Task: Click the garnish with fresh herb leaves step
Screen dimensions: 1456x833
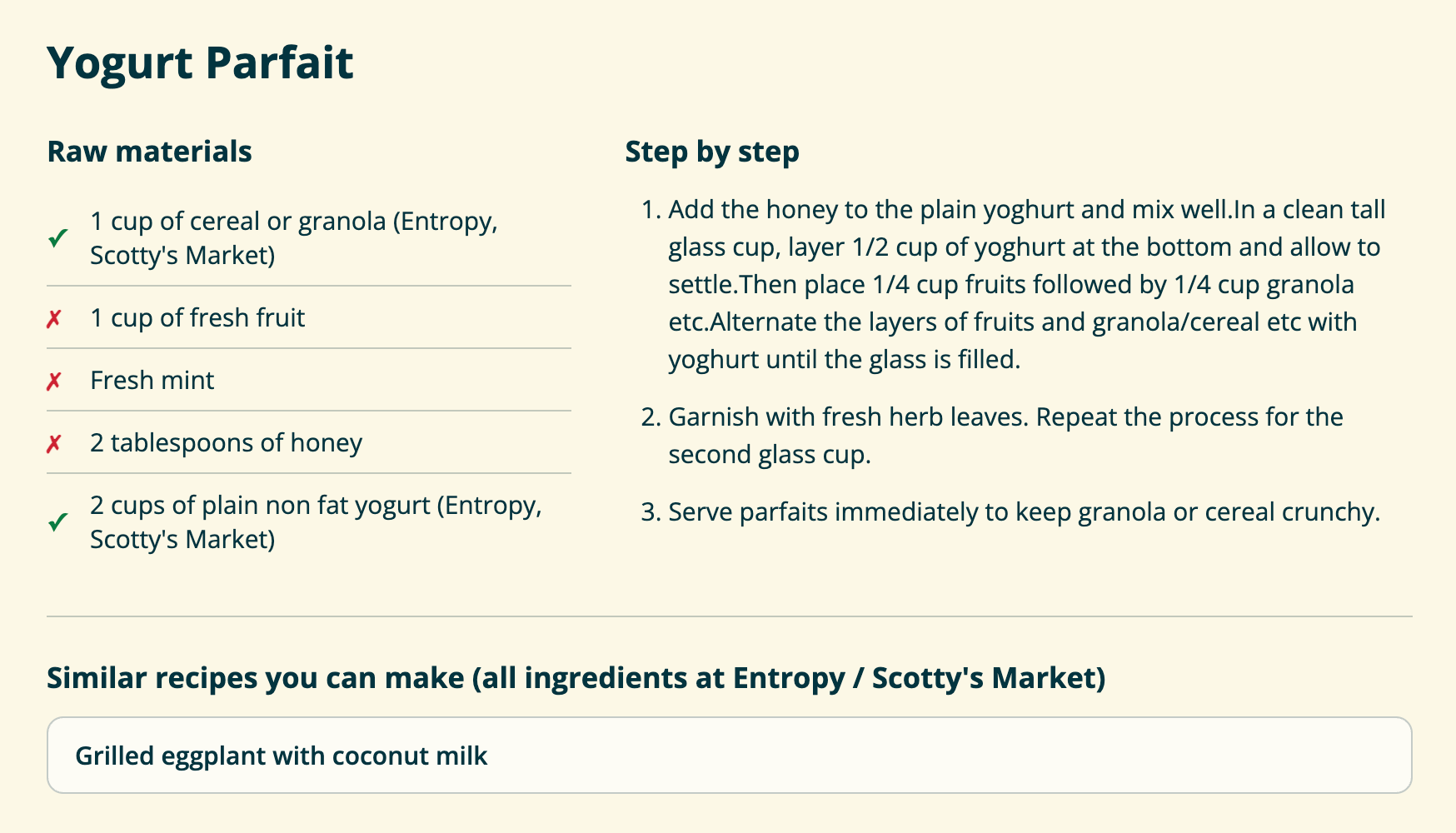Action: [x=1005, y=435]
